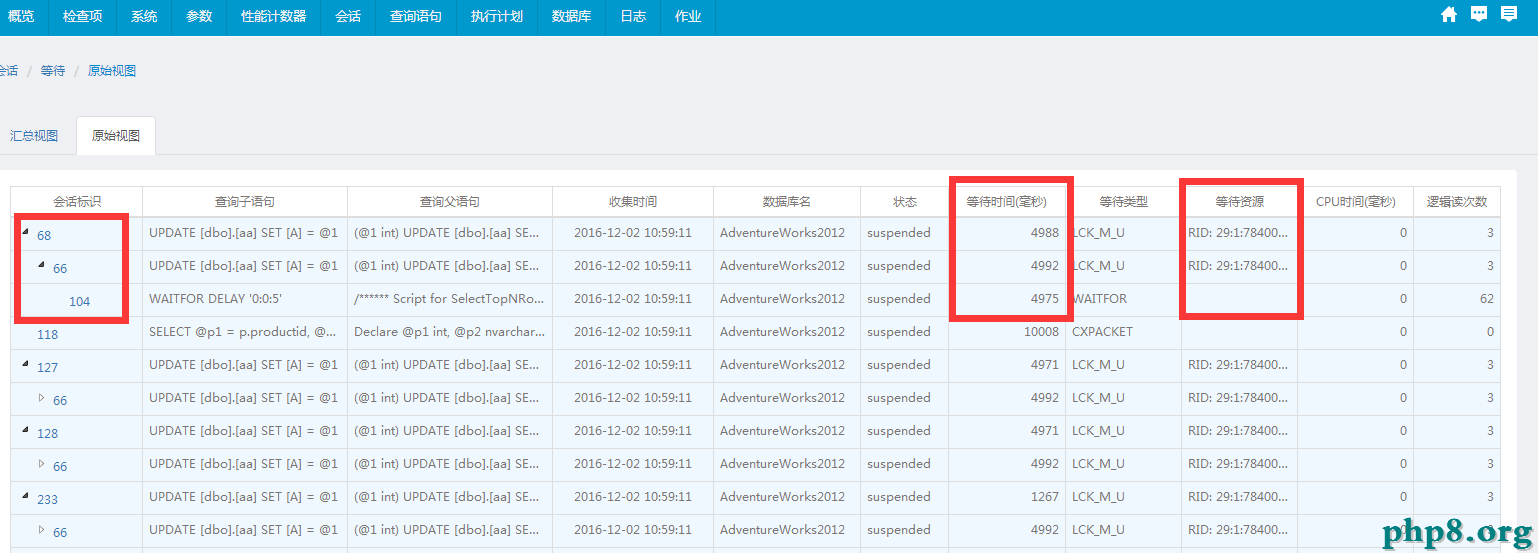Click the wait time value 4975
This screenshot has width=1538, height=553.
(1045, 299)
